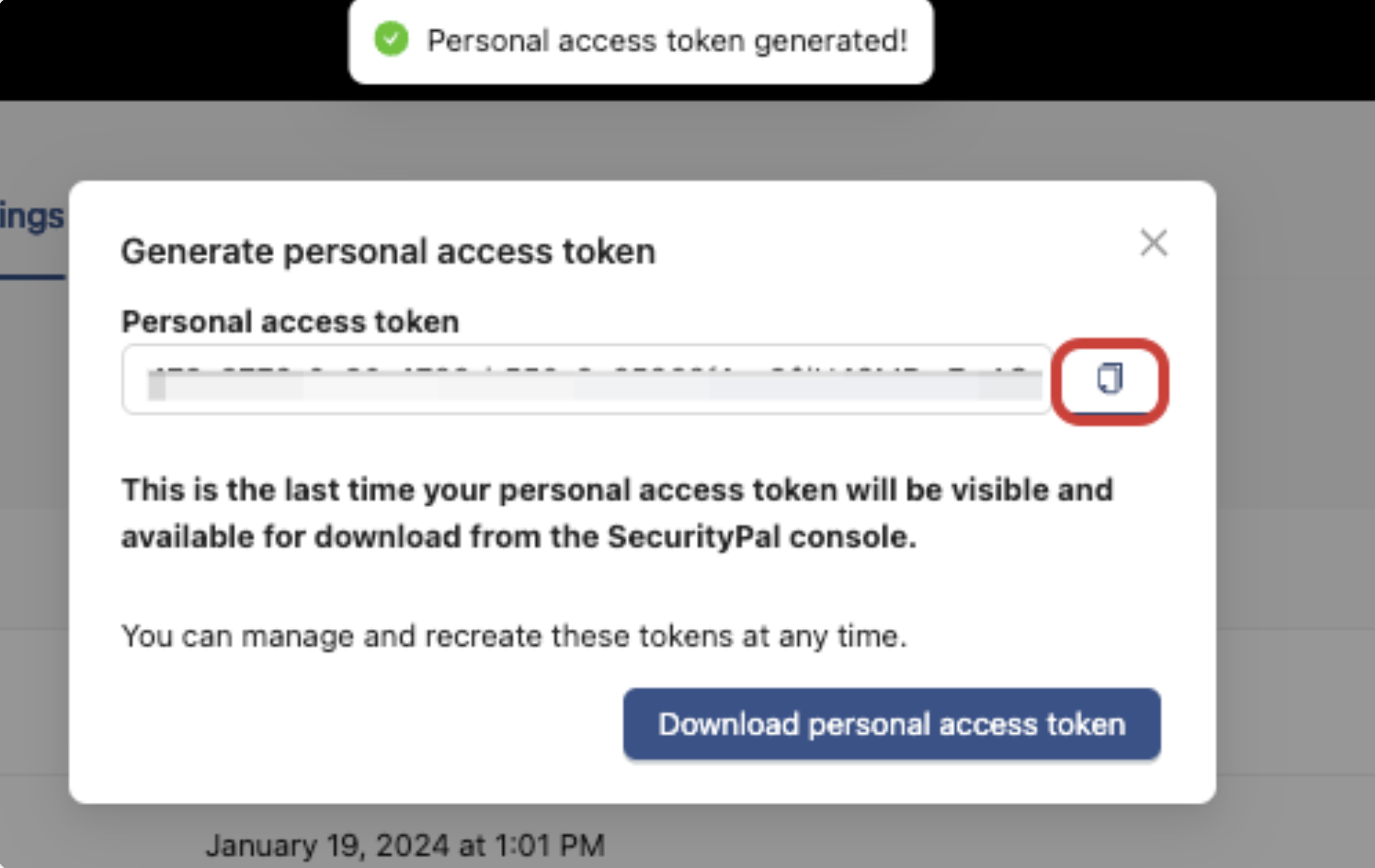This screenshot has width=1375, height=868.
Task: Click the white toast notification box edge
Action: (641, 80)
